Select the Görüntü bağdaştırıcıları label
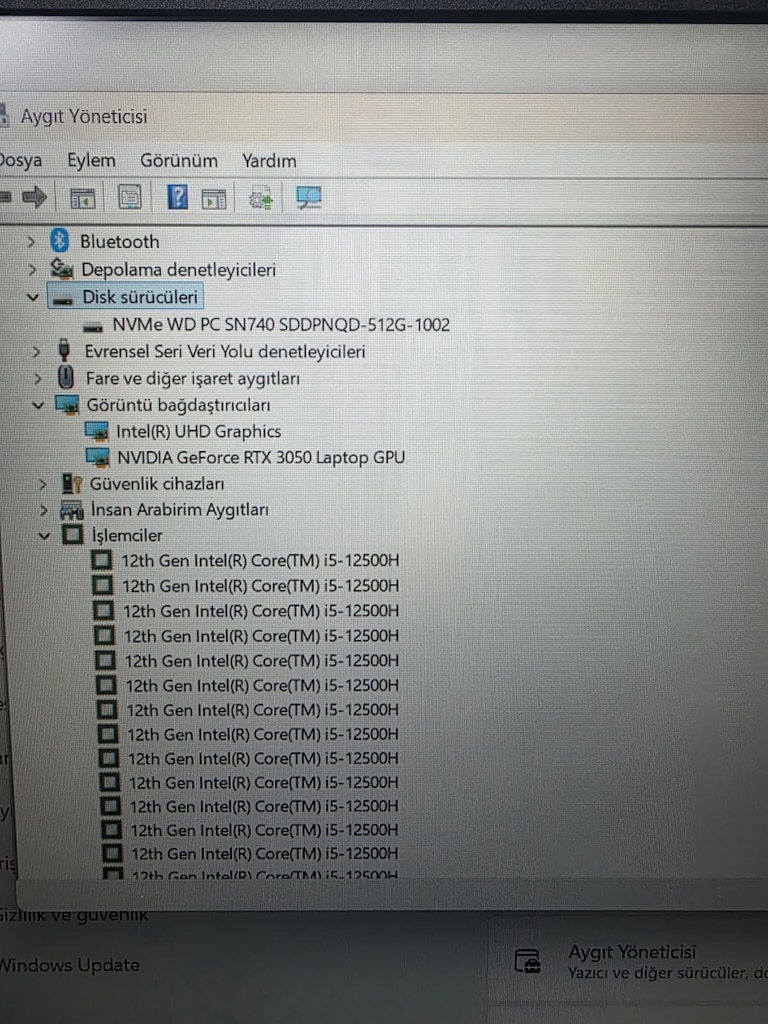 [178, 405]
